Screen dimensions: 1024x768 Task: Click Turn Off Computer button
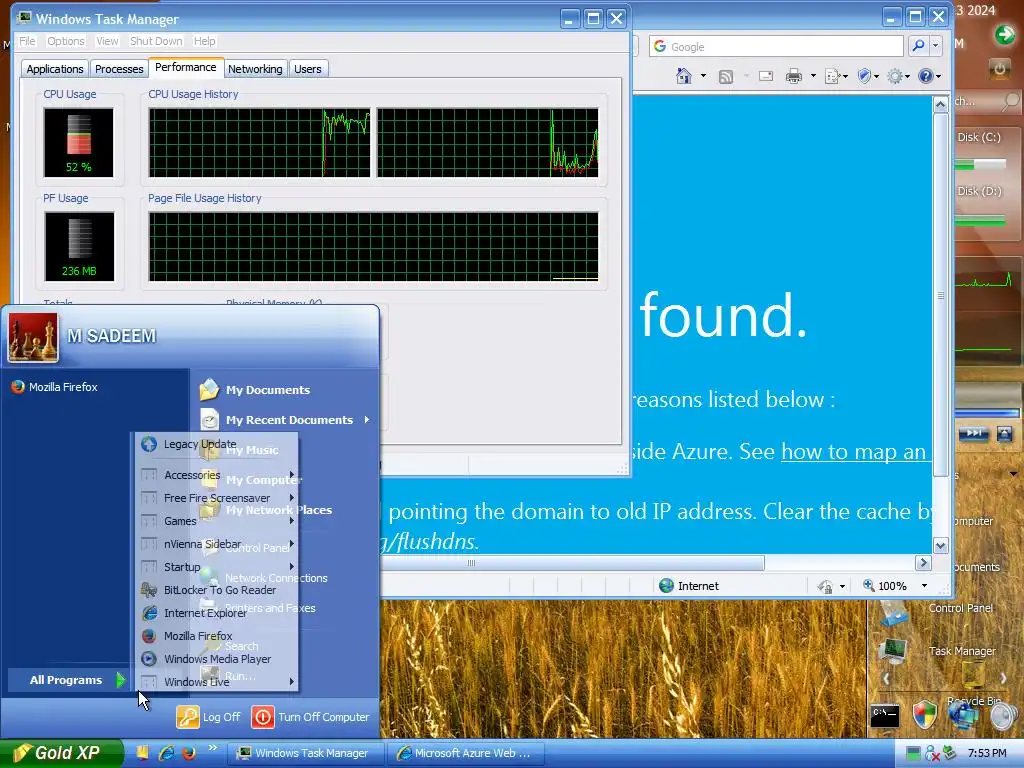[310, 716]
